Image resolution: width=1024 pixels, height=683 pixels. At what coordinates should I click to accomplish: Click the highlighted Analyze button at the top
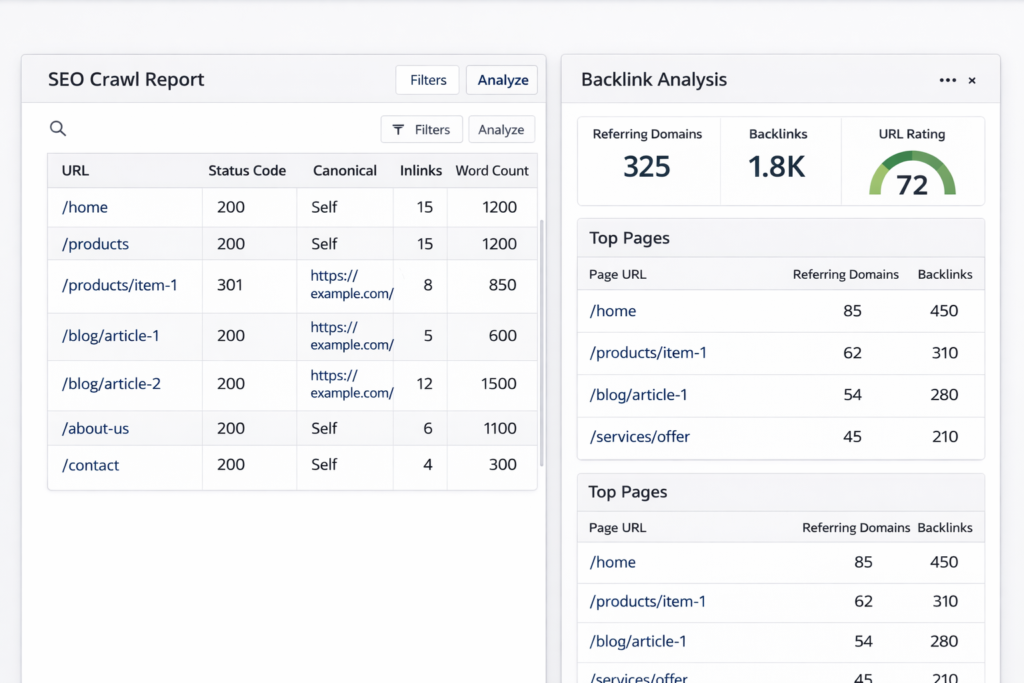click(501, 79)
